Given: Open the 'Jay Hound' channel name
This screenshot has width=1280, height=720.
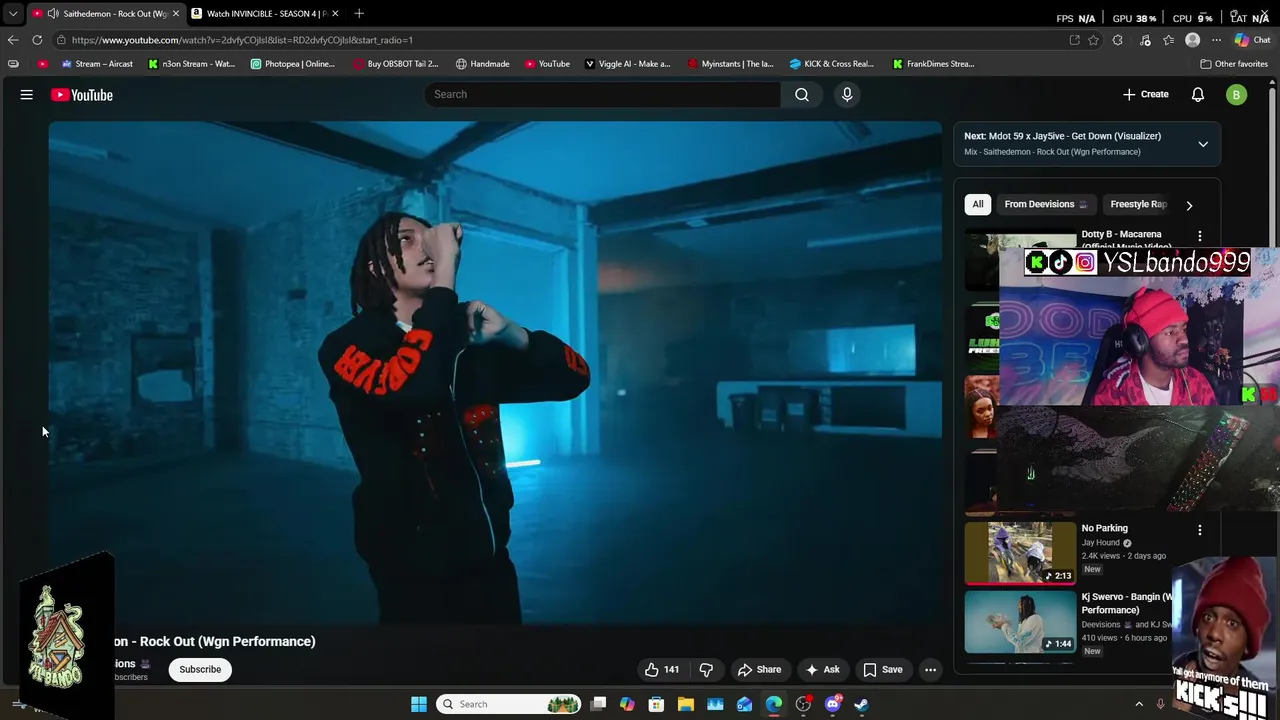Looking at the screenshot, I should tap(1101, 543).
